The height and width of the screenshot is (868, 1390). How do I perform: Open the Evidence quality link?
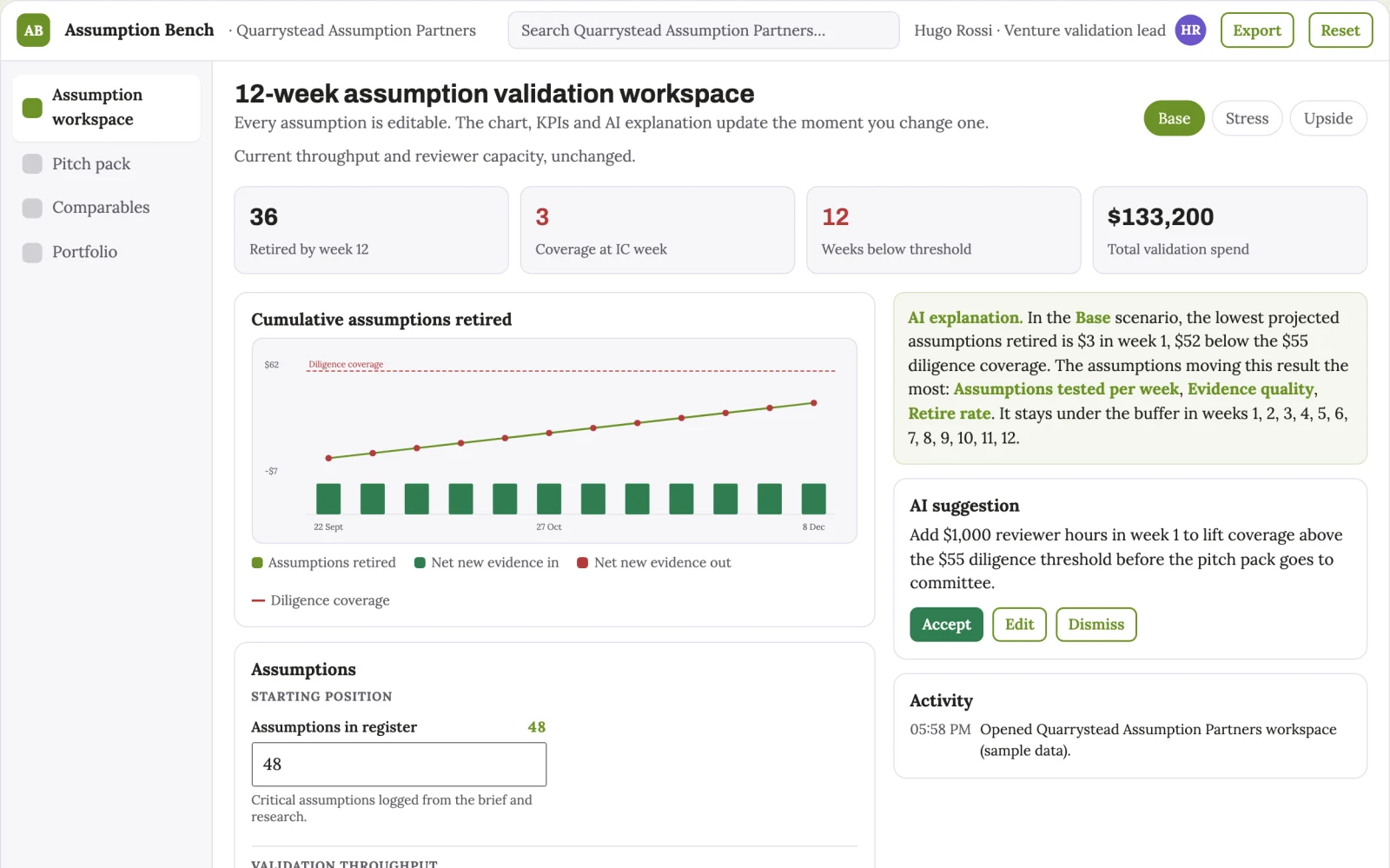pyautogui.click(x=1250, y=389)
